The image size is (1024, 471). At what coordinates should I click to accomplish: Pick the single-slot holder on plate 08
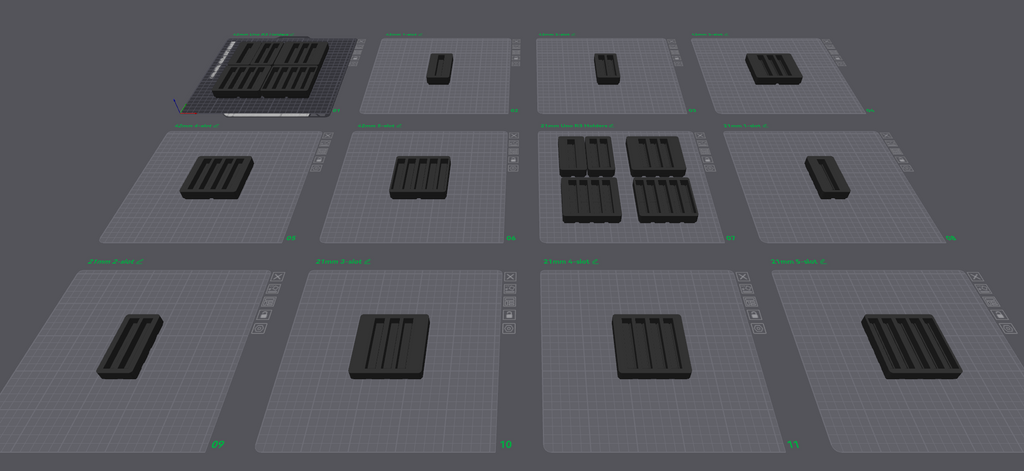(x=827, y=177)
